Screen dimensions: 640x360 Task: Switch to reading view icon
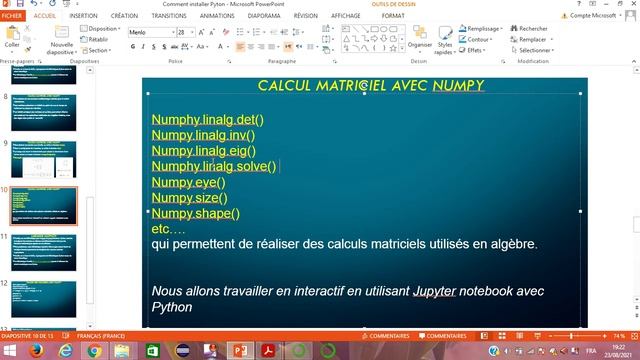coord(520,336)
